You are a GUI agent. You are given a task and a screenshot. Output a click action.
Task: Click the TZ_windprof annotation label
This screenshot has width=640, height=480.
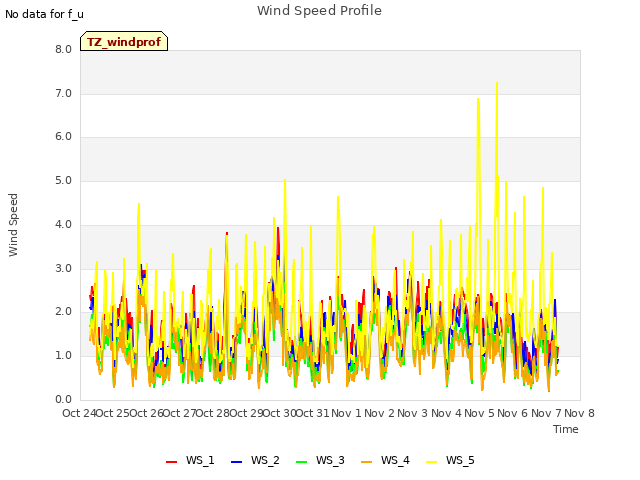coord(124,42)
